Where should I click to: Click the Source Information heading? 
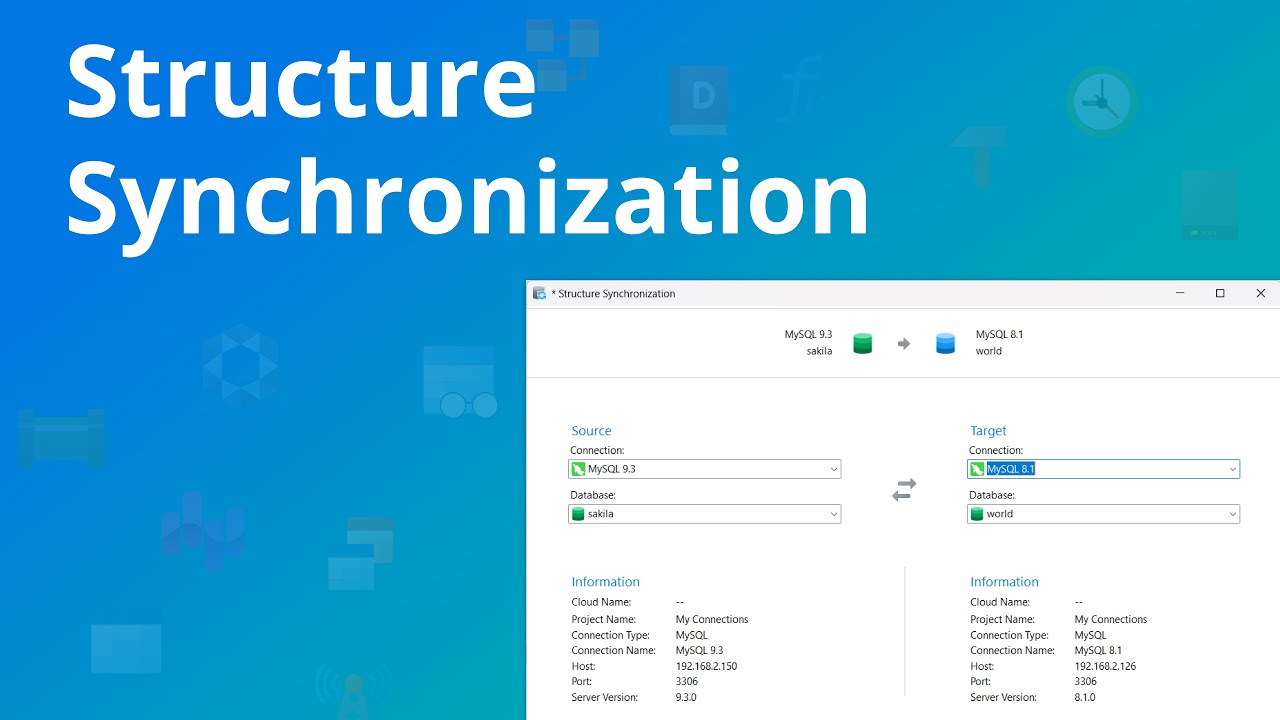(605, 582)
